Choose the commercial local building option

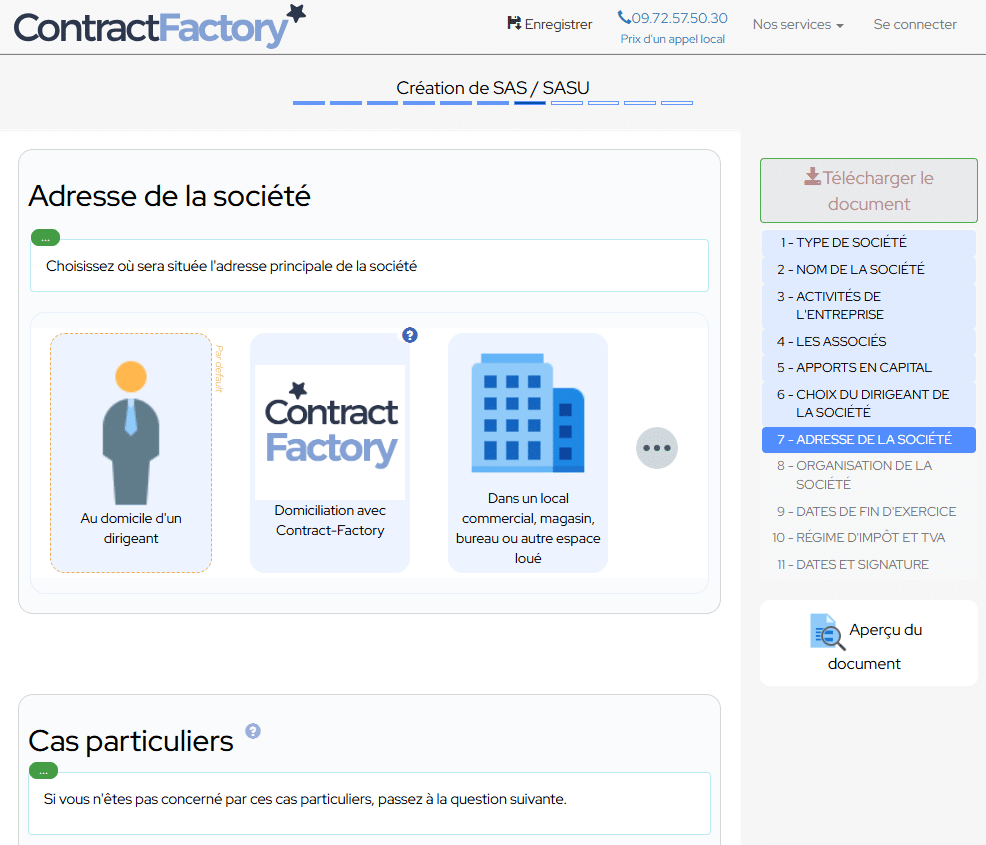click(527, 452)
